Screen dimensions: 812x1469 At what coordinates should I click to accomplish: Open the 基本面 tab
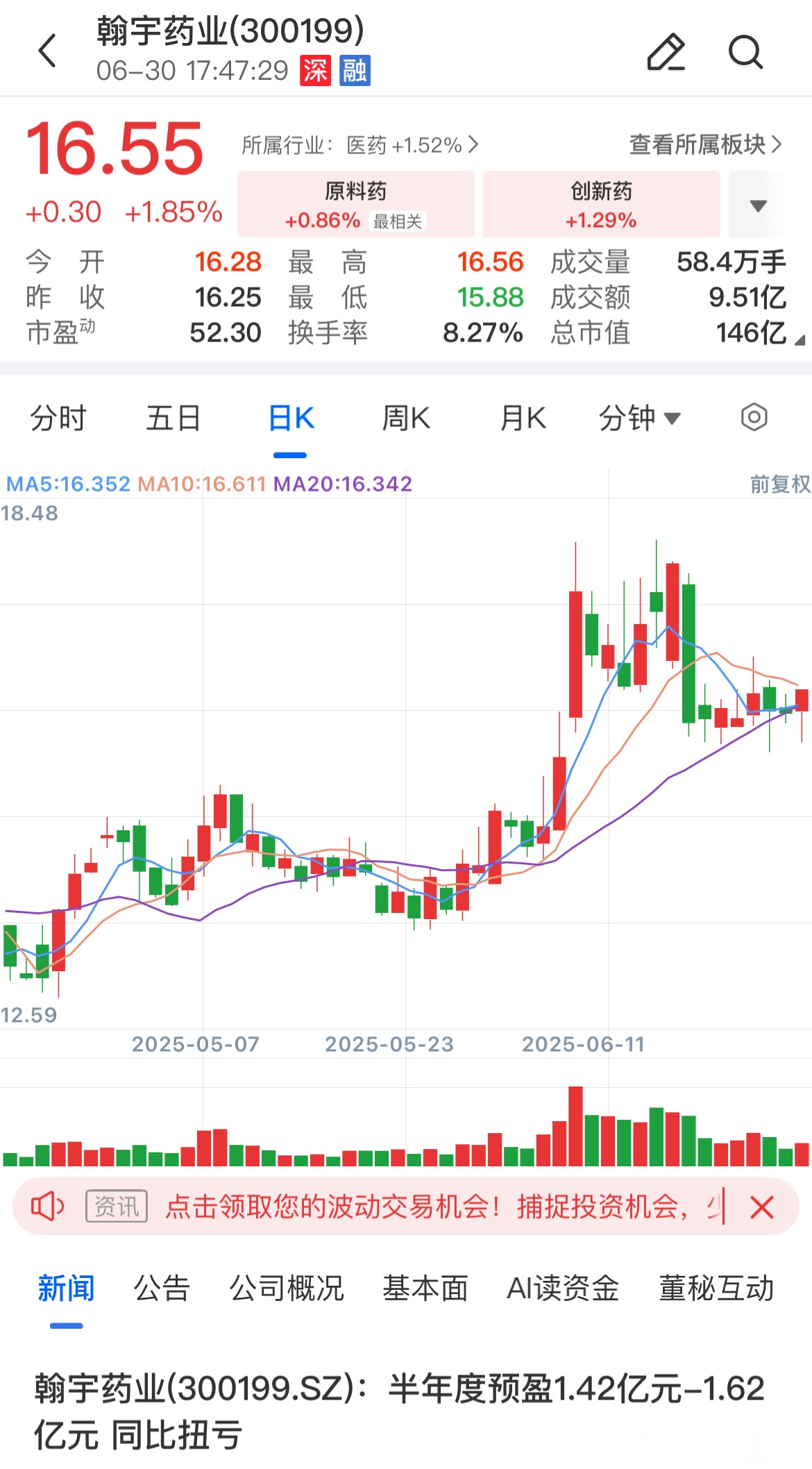tap(425, 1288)
